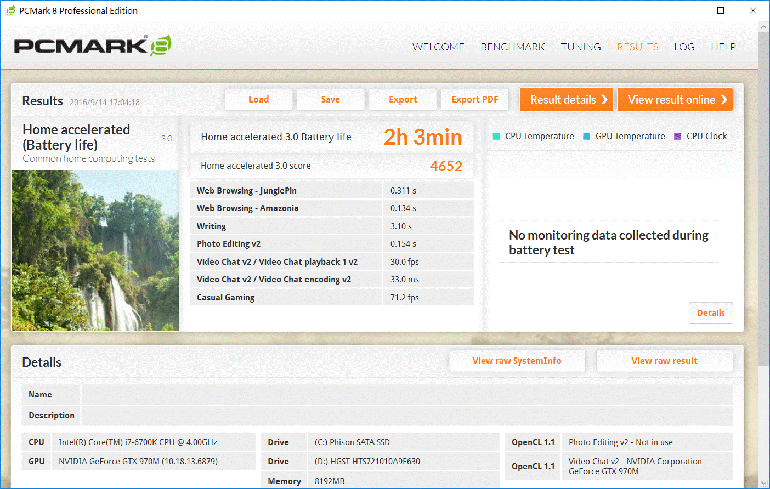The image size is (770, 489).
Task: Click the Details button in monitoring panel
Action: pyautogui.click(x=711, y=313)
